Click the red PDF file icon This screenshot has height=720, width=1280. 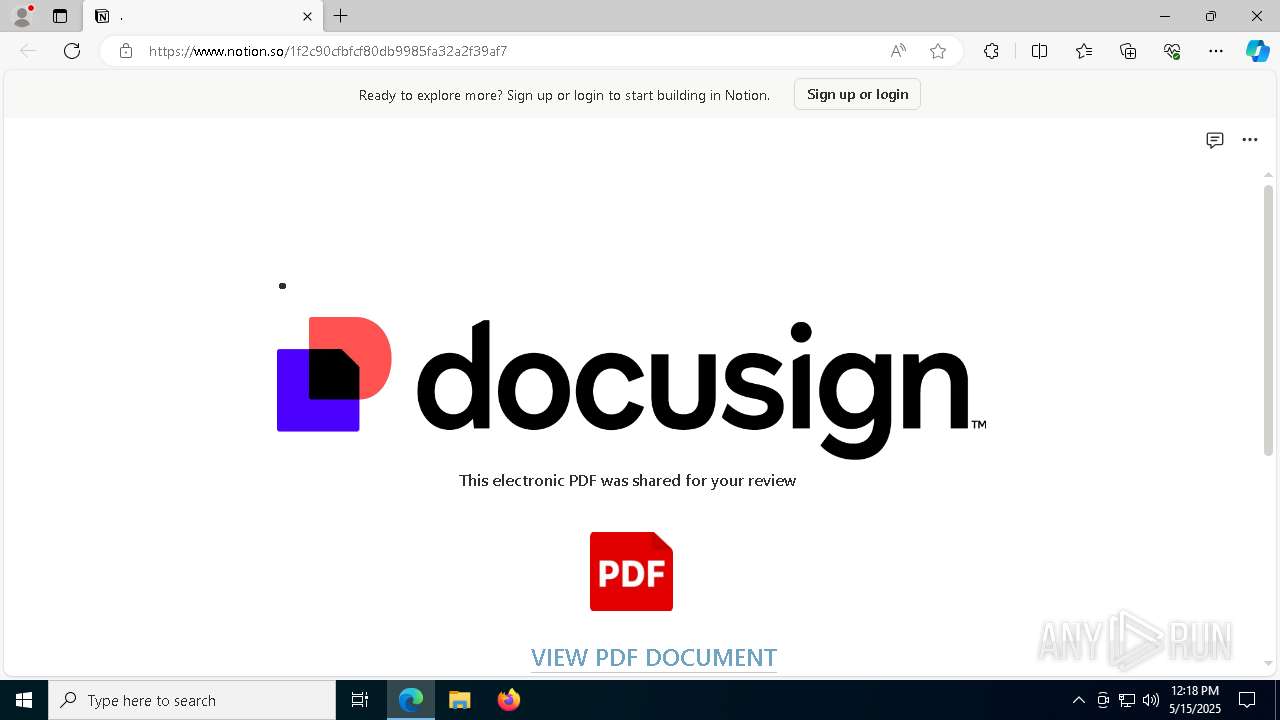(631, 571)
